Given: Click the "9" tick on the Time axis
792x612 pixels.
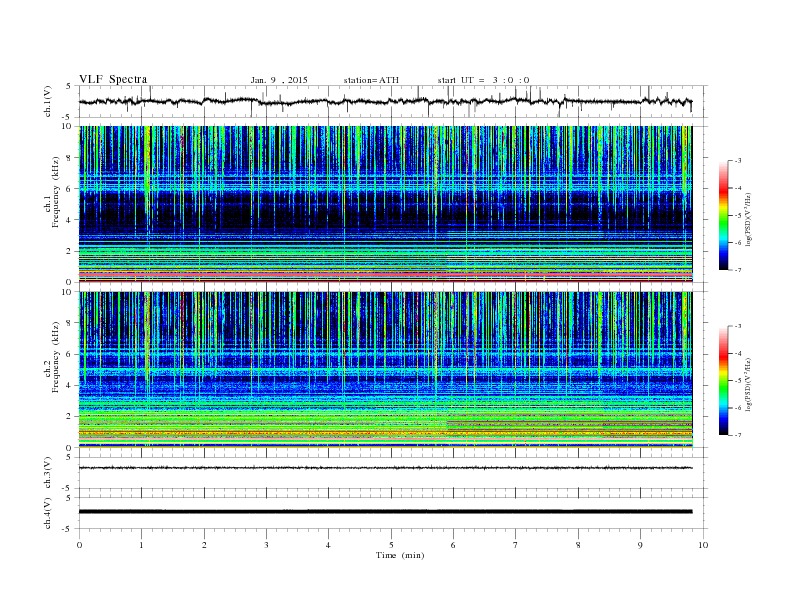Looking at the screenshot, I should pos(640,545).
